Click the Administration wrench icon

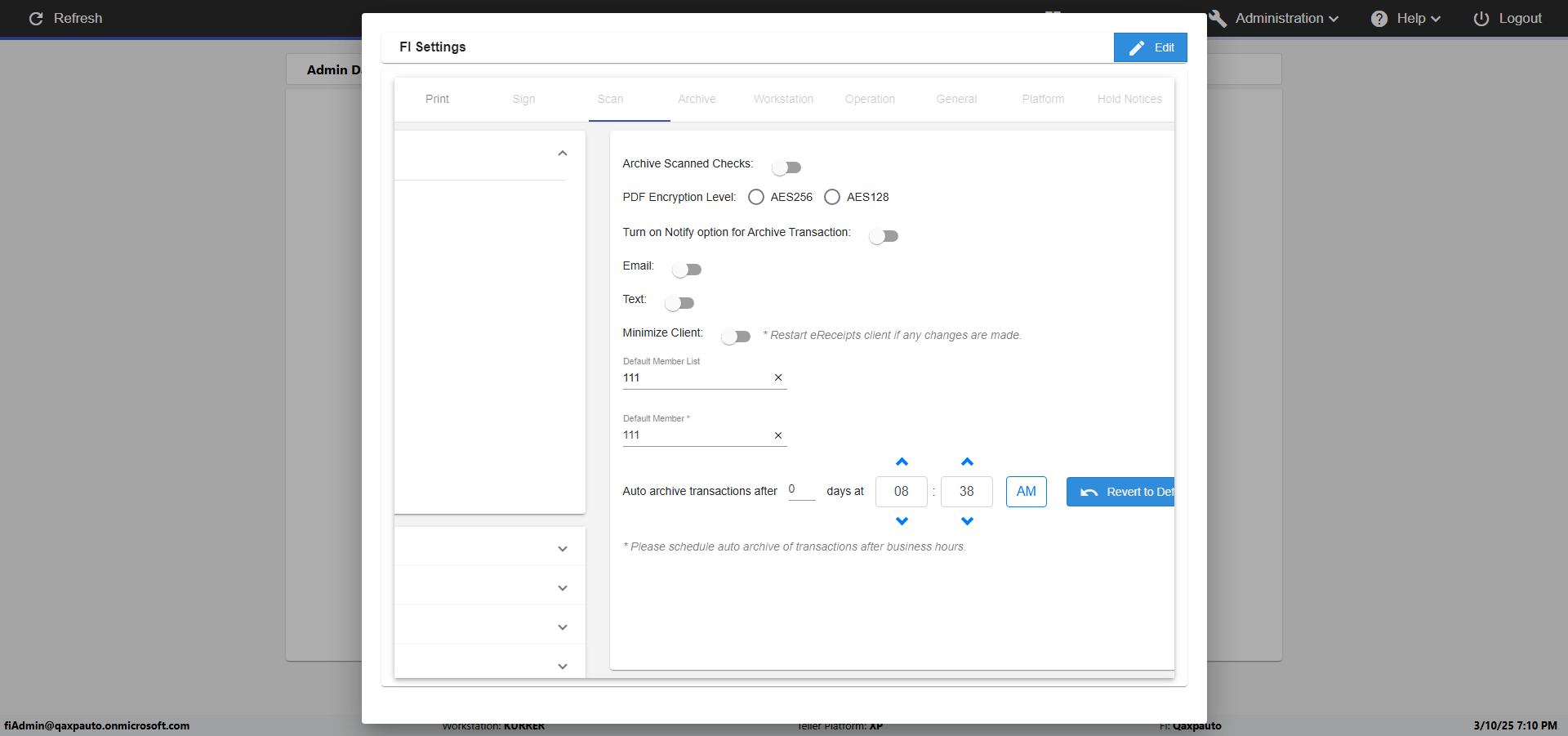[1218, 19]
